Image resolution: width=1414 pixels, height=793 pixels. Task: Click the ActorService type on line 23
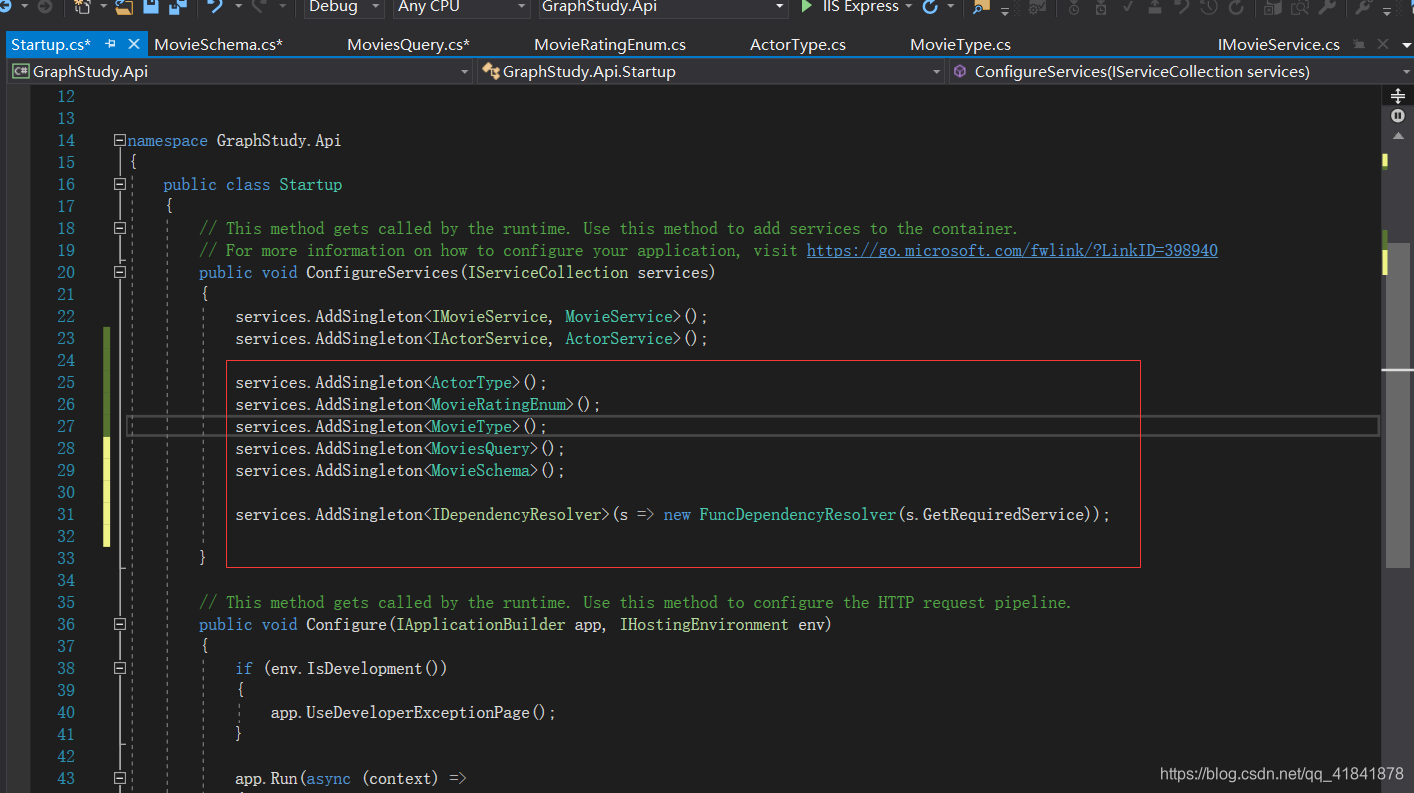(619, 339)
